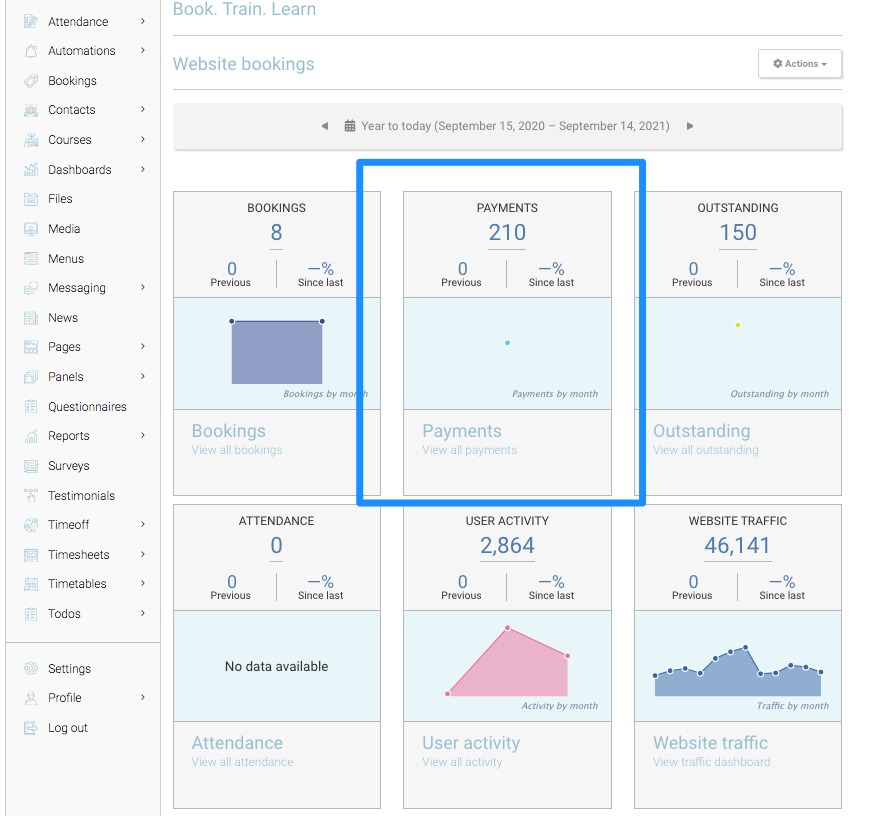Open Settings via its gear icon

pos(31,669)
